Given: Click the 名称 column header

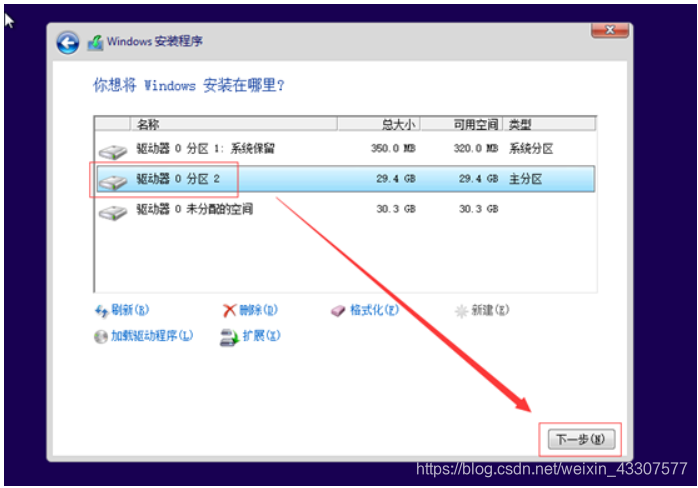Looking at the screenshot, I should [233, 124].
